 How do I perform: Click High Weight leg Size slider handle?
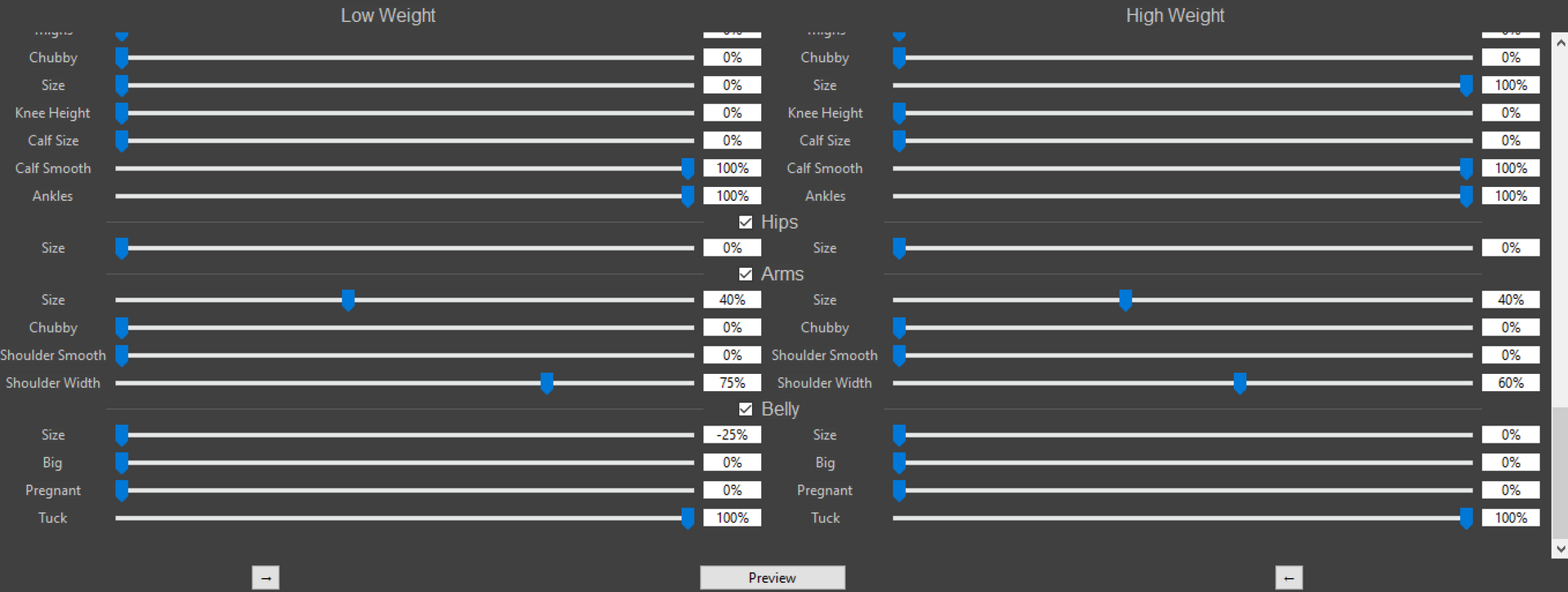(x=1466, y=86)
